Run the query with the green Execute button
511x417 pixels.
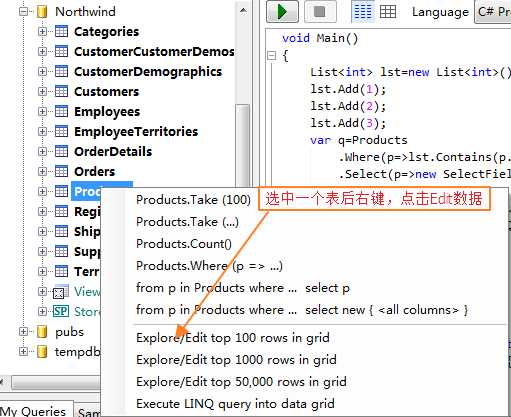(x=282, y=12)
